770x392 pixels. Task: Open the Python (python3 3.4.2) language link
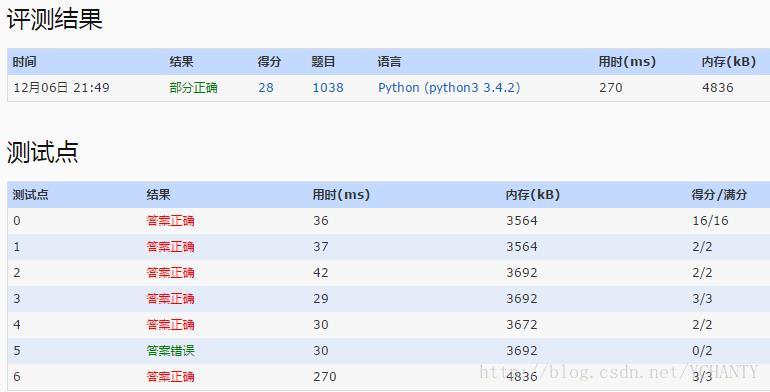[x=449, y=88]
